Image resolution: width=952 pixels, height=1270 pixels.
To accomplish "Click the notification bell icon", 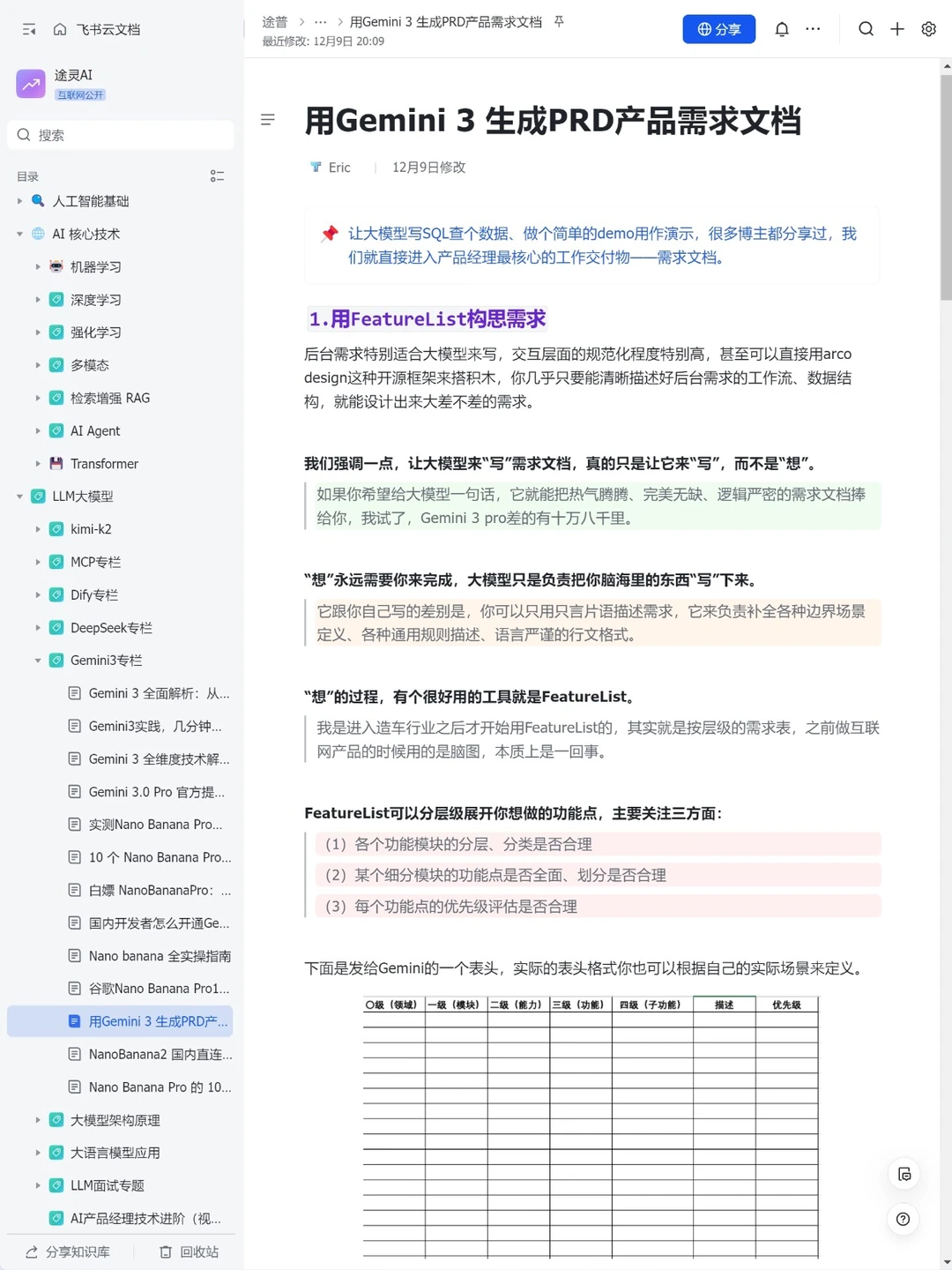I will pyautogui.click(x=782, y=29).
